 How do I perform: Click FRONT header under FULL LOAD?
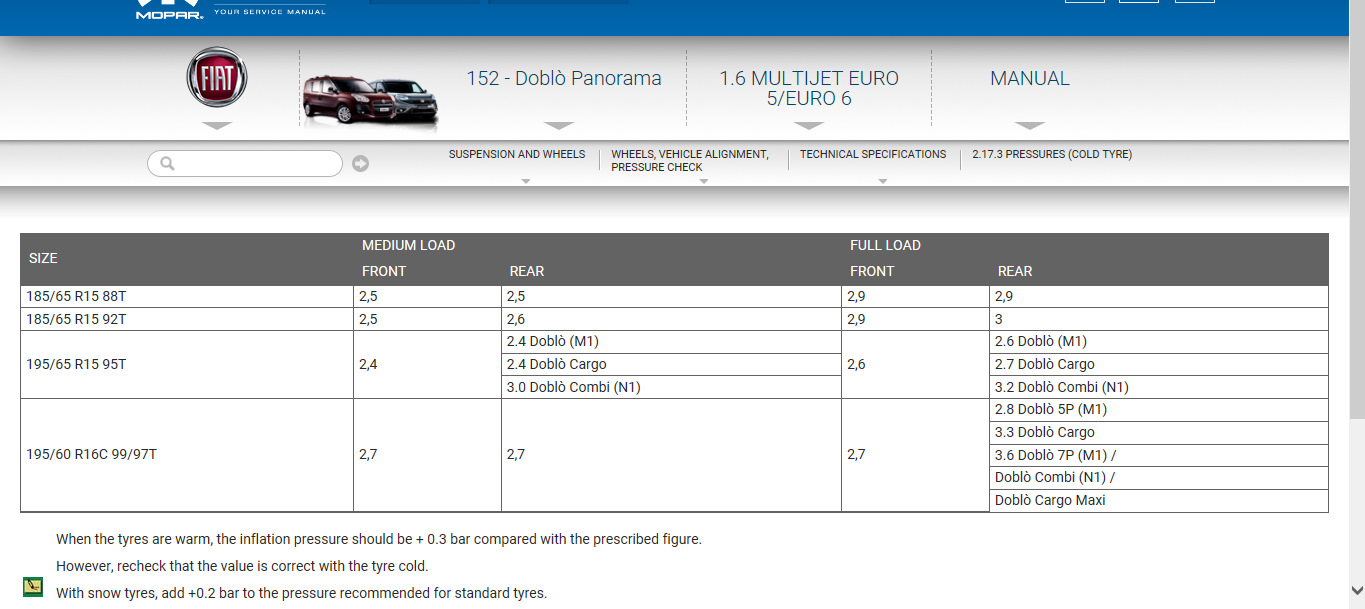click(872, 271)
